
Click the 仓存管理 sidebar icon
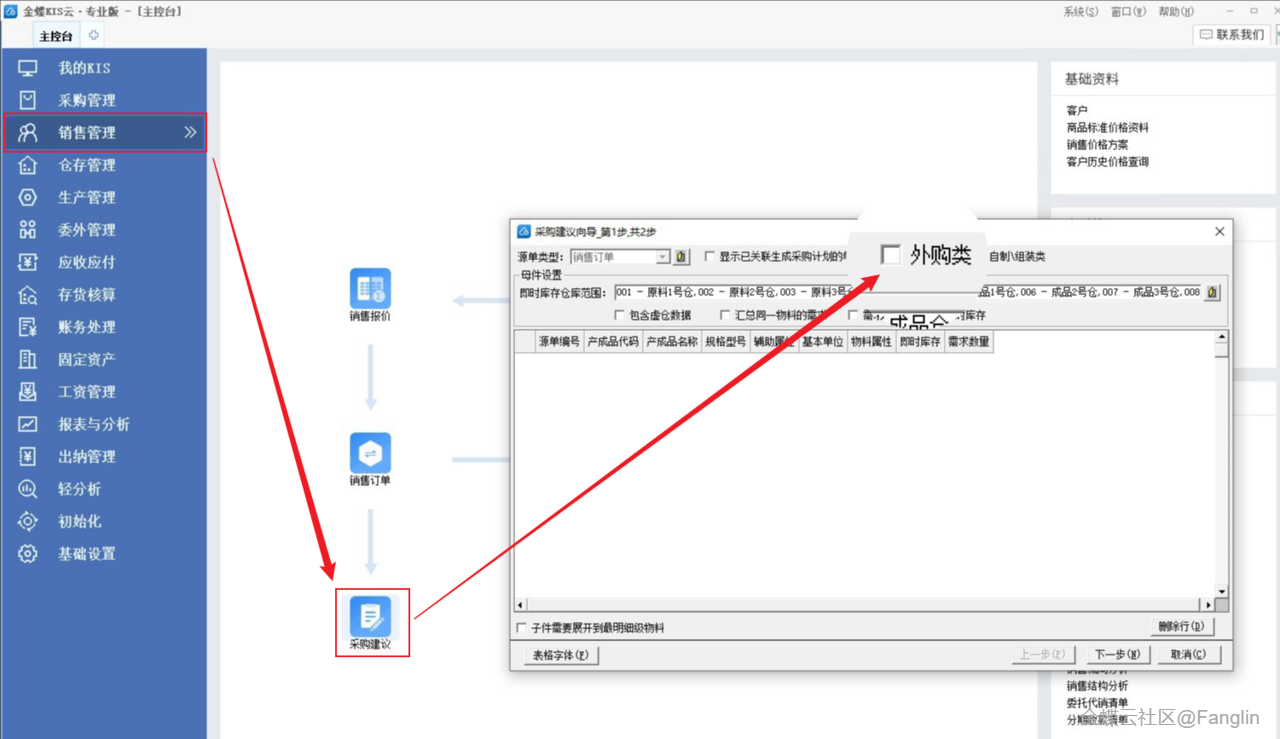28,165
